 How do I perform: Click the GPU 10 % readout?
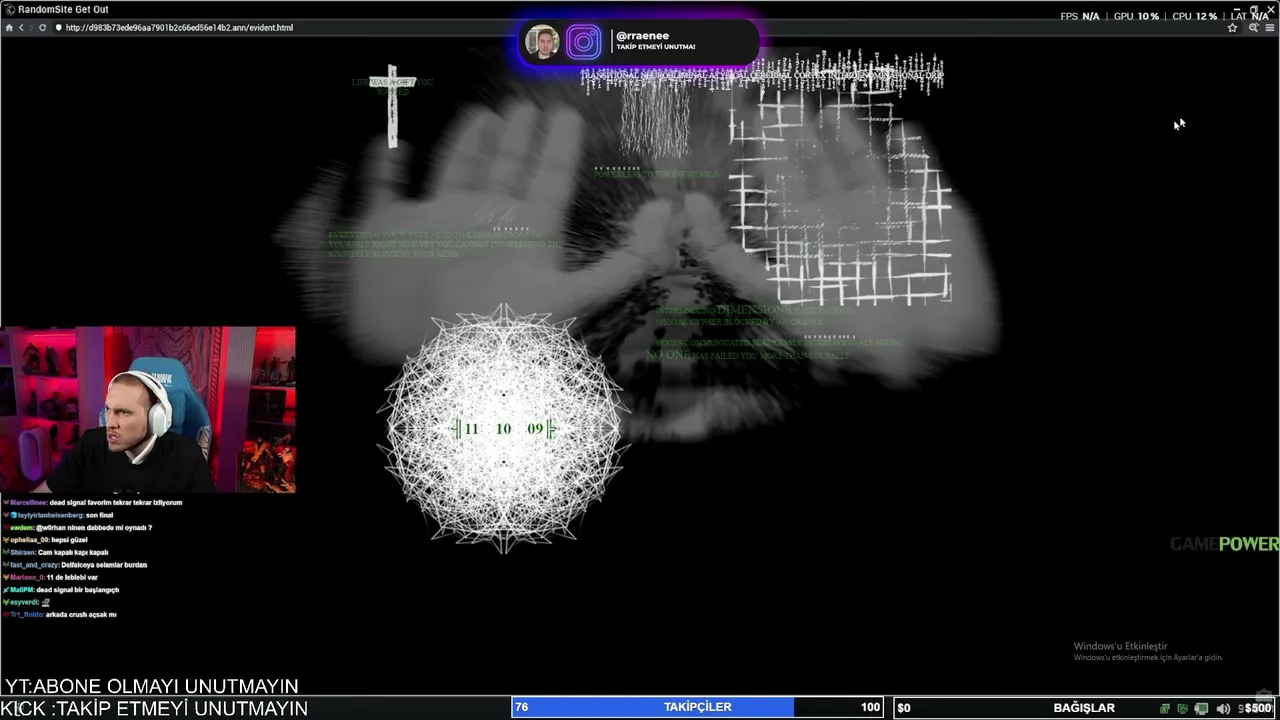pos(1136,16)
